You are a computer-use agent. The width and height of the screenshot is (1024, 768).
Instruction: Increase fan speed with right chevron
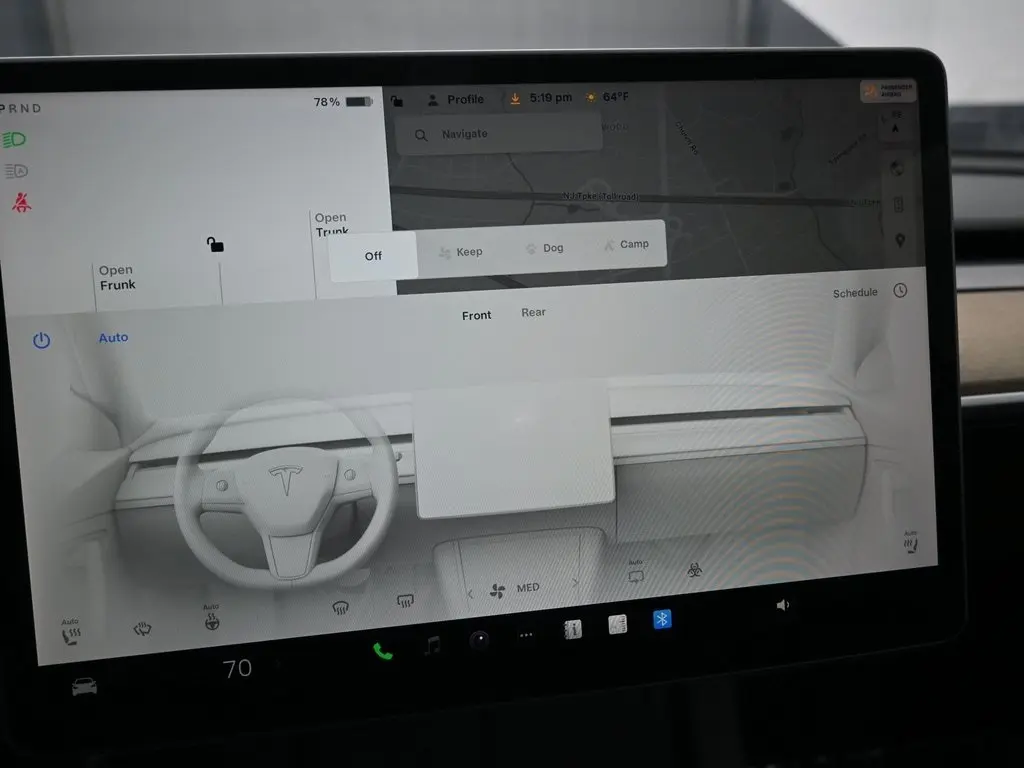pos(575,582)
